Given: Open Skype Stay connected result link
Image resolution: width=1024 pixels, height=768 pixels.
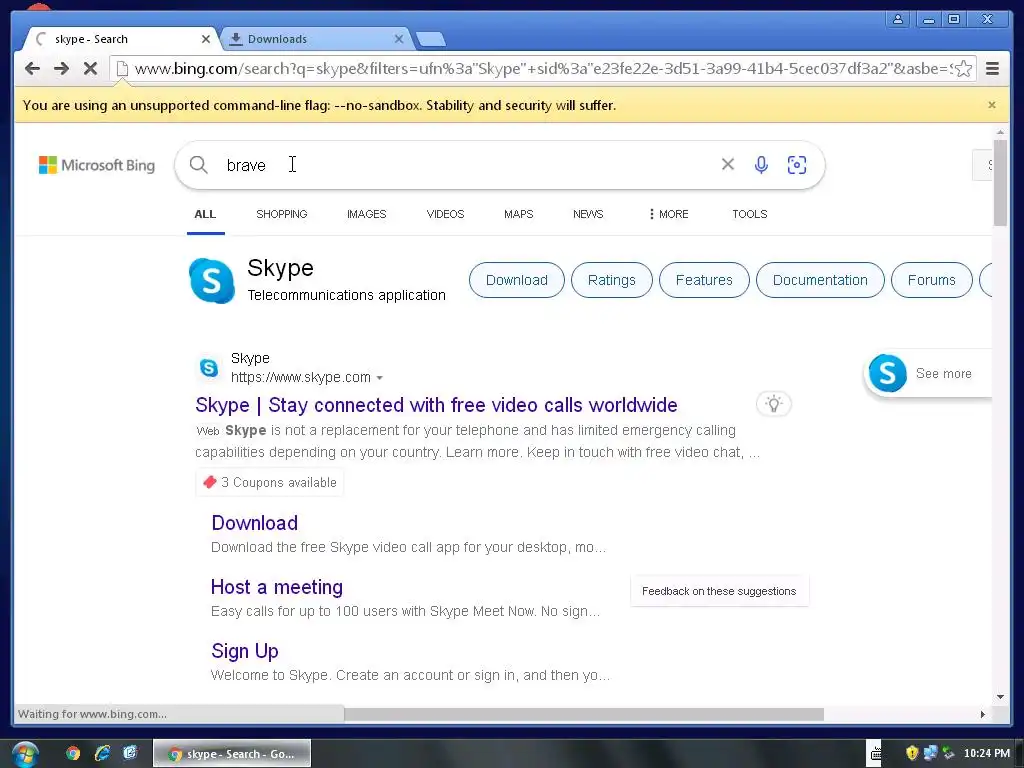Looking at the screenshot, I should (x=436, y=405).
